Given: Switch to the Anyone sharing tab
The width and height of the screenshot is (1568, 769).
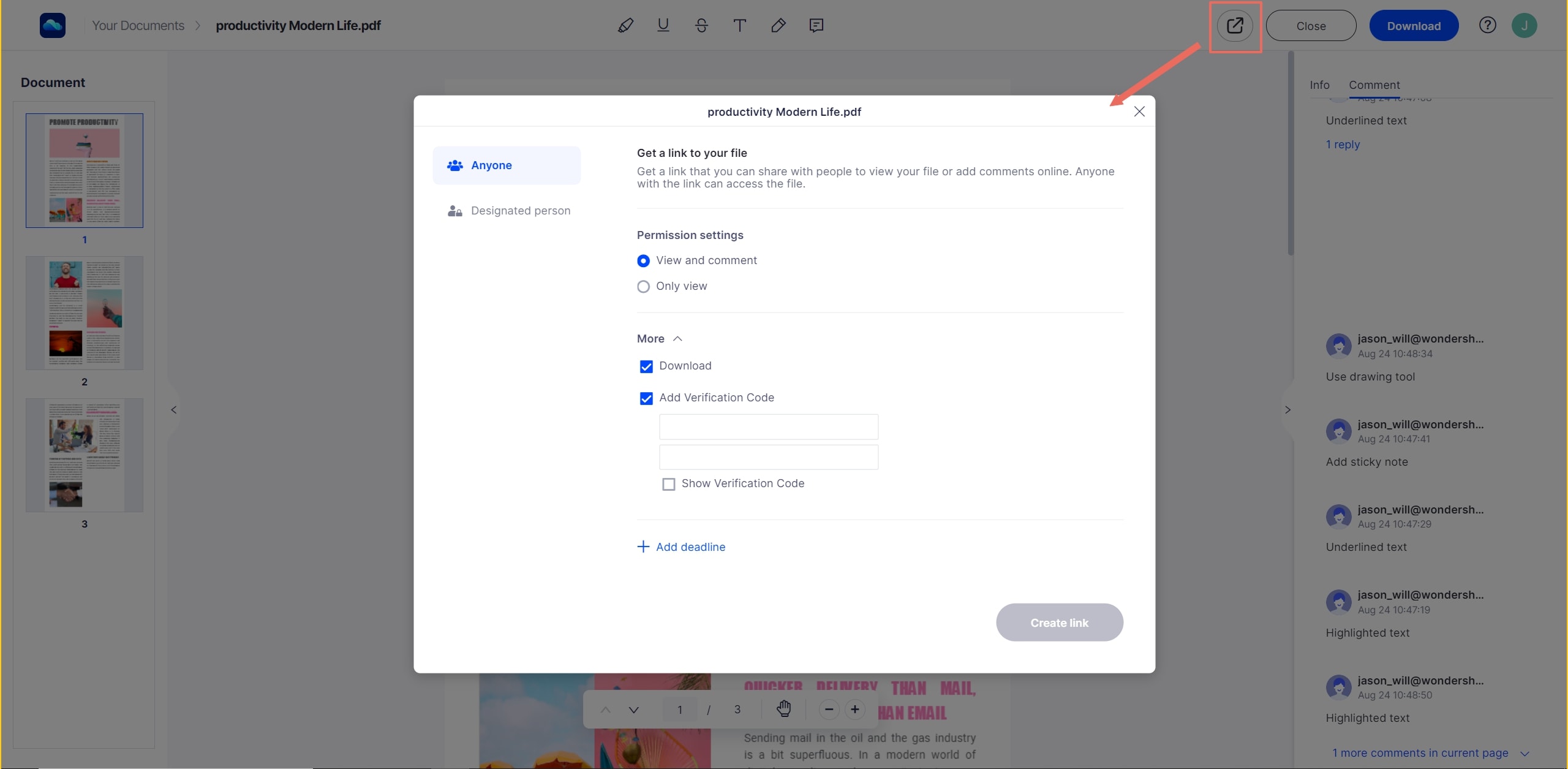Looking at the screenshot, I should point(507,165).
